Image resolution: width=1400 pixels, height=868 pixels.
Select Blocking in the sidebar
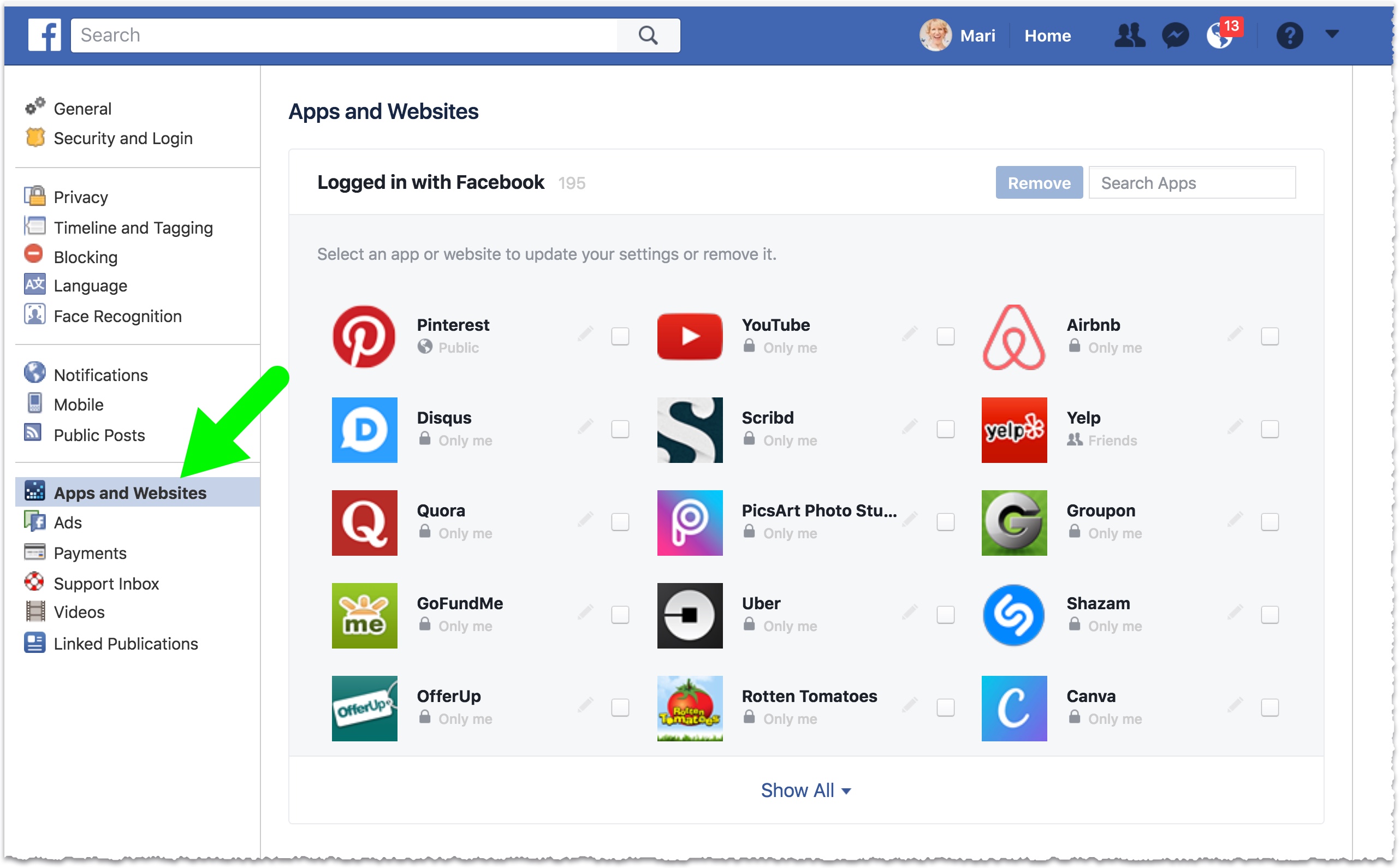(85, 257)
